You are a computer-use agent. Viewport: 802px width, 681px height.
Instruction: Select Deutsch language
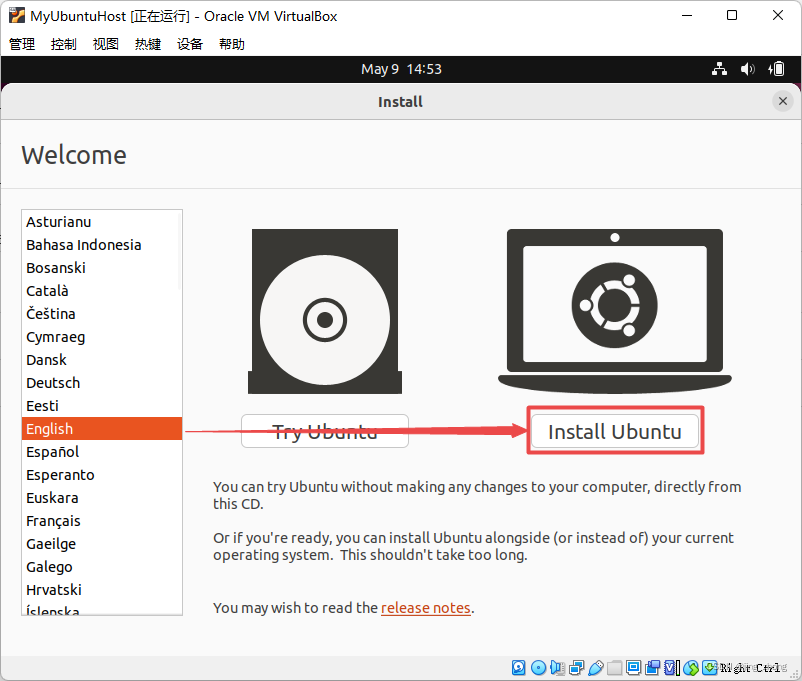pyautogui.click(x=102, y=383)
